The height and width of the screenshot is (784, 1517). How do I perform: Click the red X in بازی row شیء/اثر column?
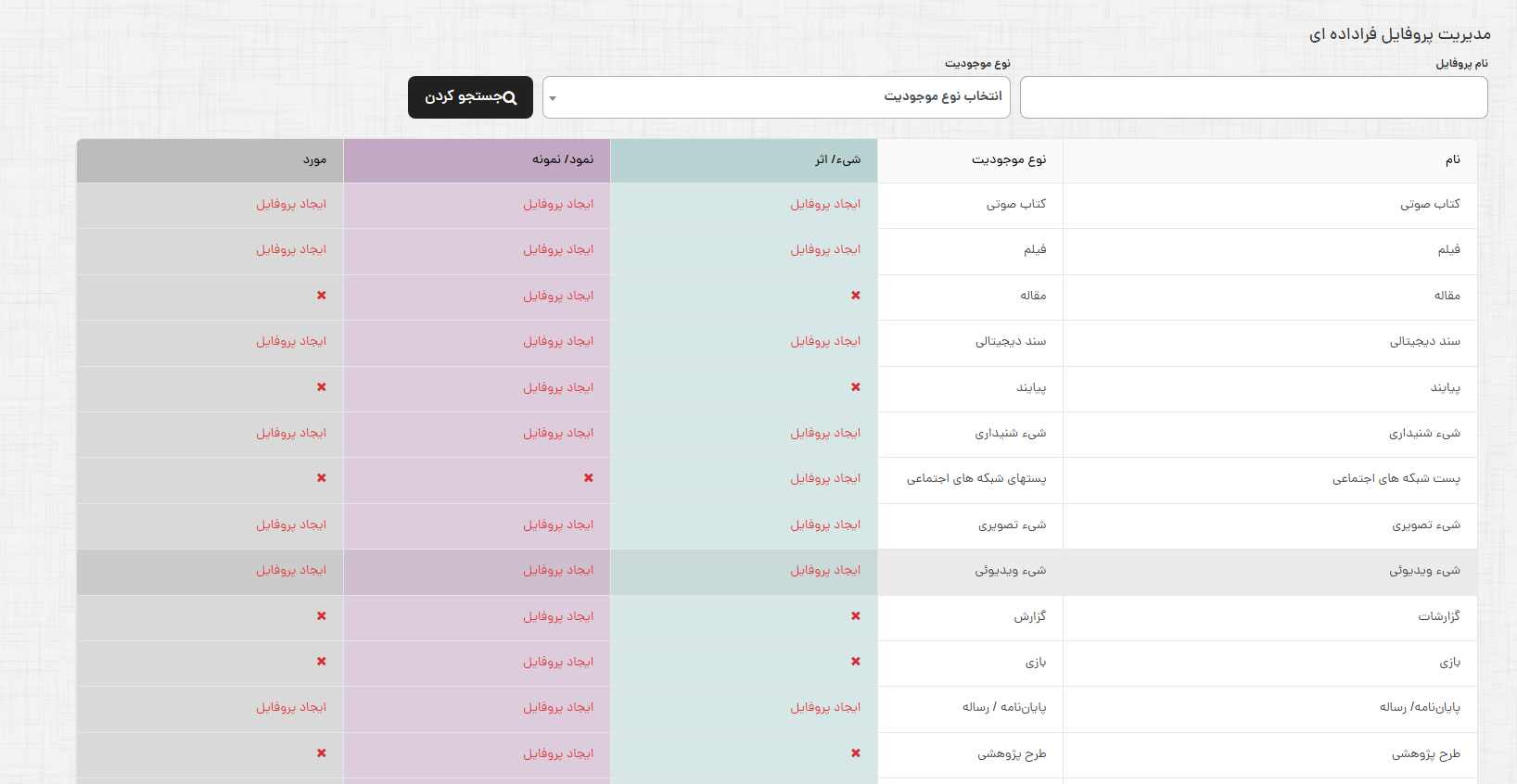pos(855,662)
